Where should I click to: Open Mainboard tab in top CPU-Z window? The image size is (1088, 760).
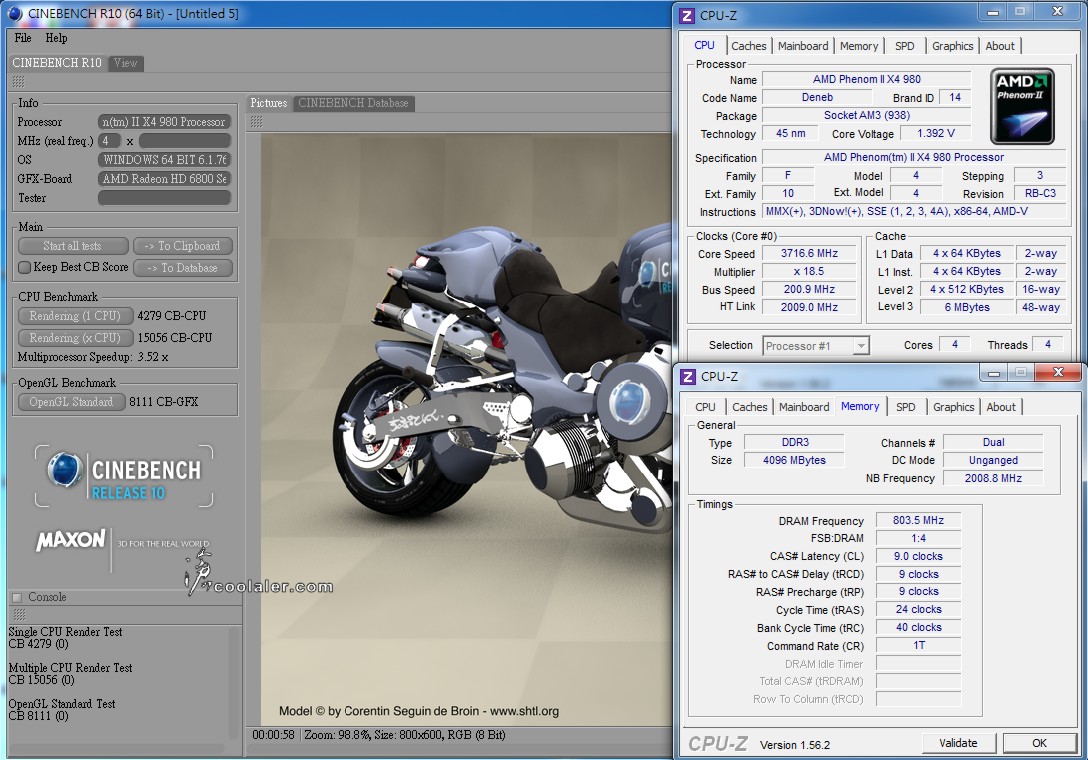[803, 46]
